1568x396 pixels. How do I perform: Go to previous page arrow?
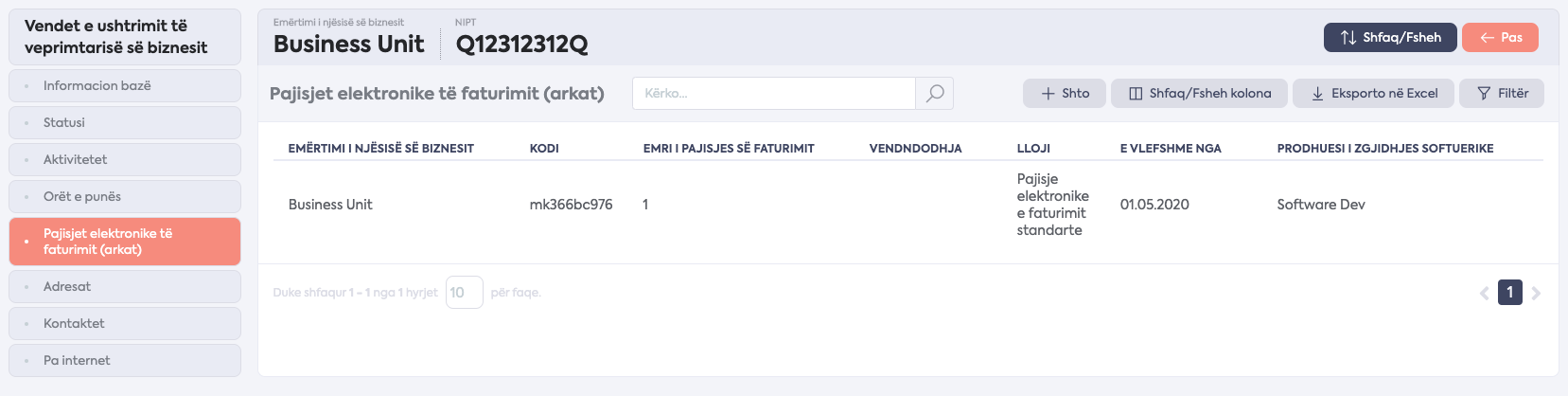point(1484,293)
